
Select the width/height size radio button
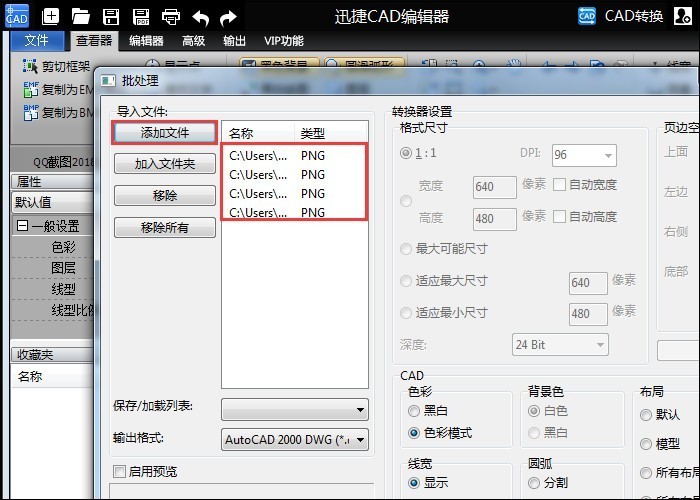tap(406, 201)
